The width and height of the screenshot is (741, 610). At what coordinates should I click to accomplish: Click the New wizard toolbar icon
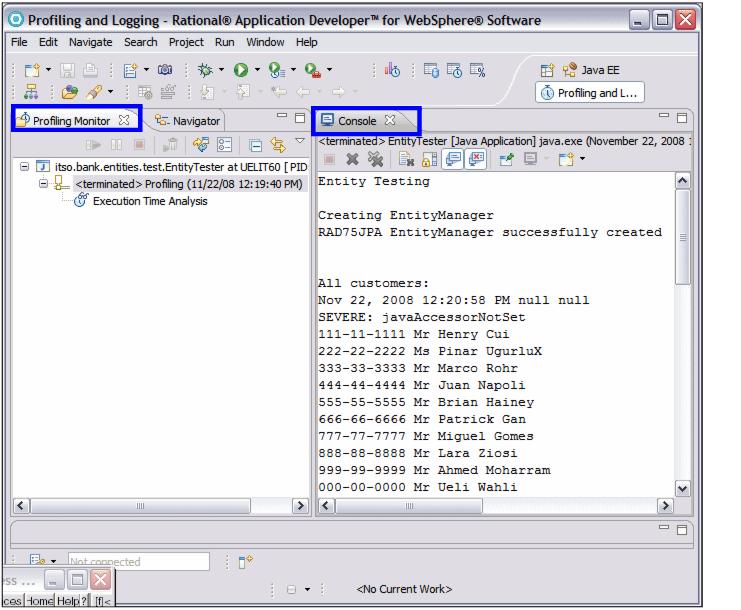[x=32, y=70]
